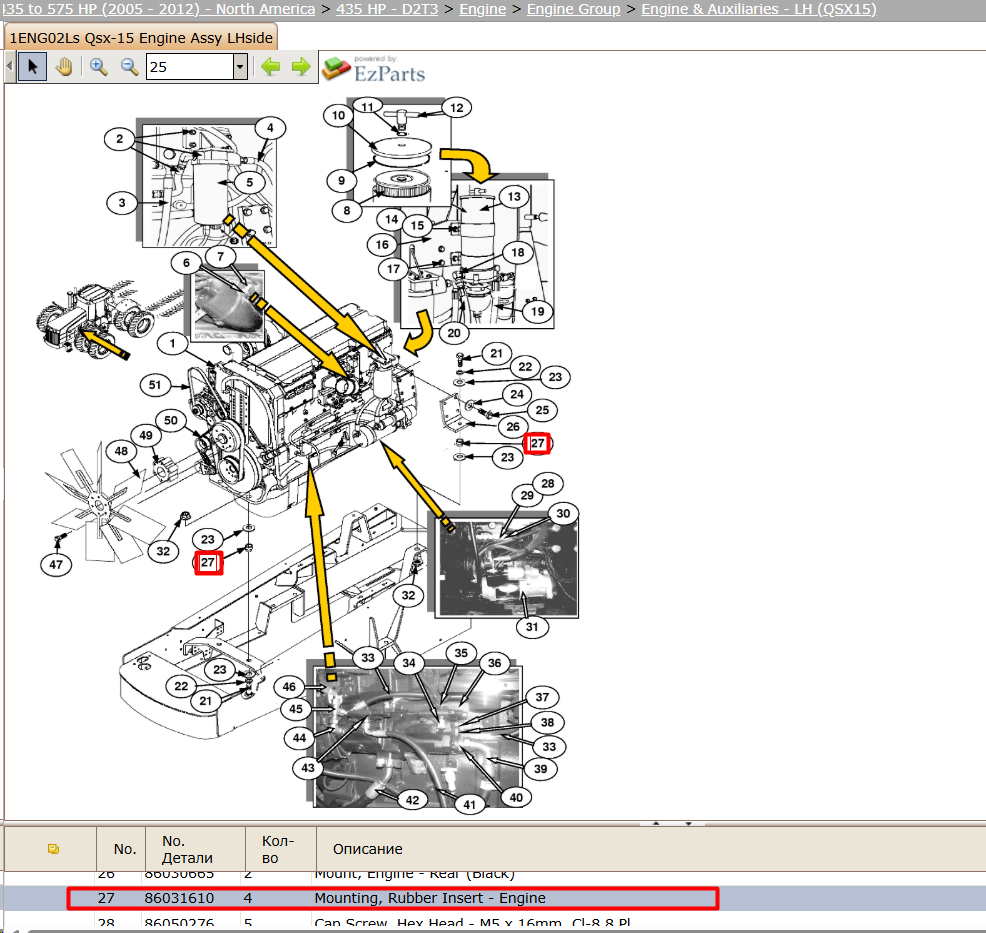Screen dimensions: 986x933
Task: Select callout 2 in the diagram
Action: 119,138
